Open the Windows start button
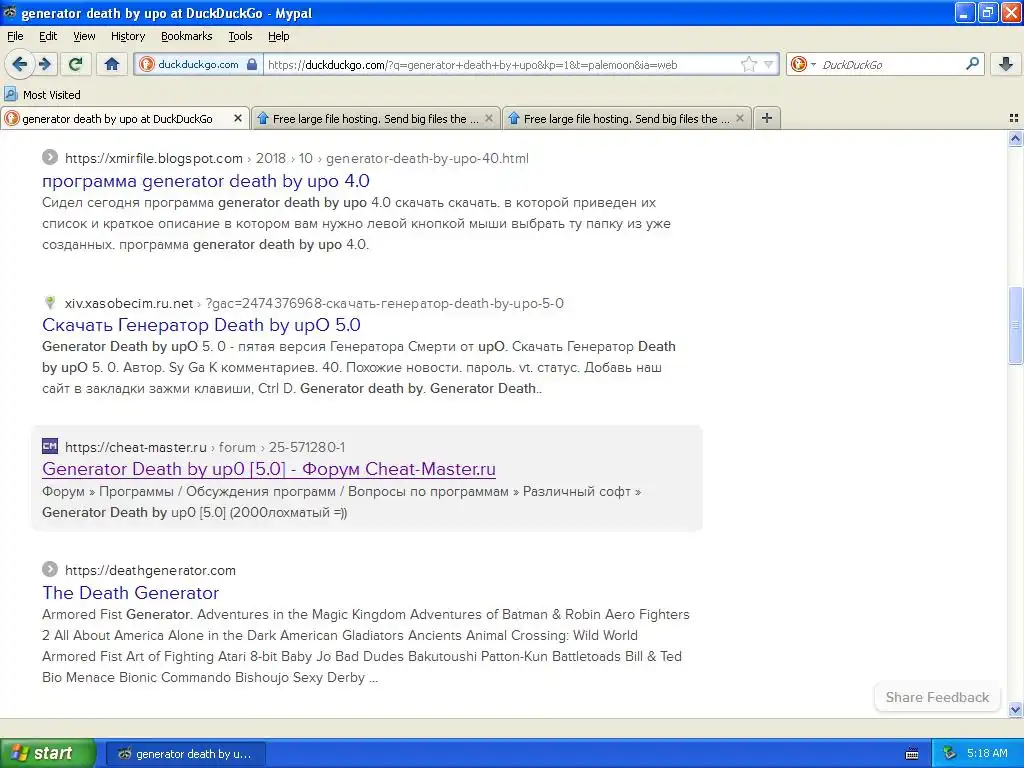The image size is (1024, 768). click(x=48, y=753)
